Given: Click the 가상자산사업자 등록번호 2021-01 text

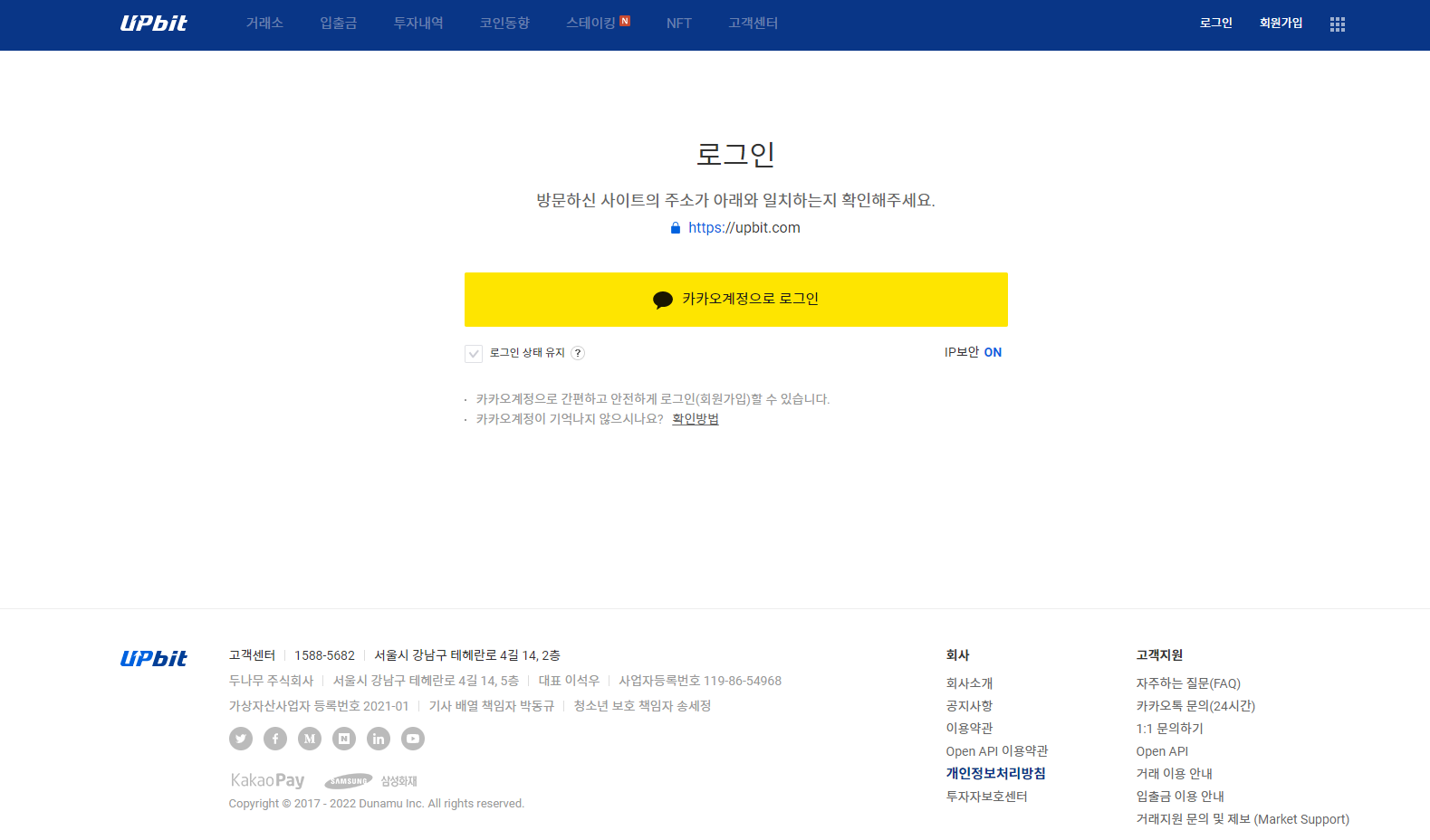Looking at the screenshot, I should 319,706.
